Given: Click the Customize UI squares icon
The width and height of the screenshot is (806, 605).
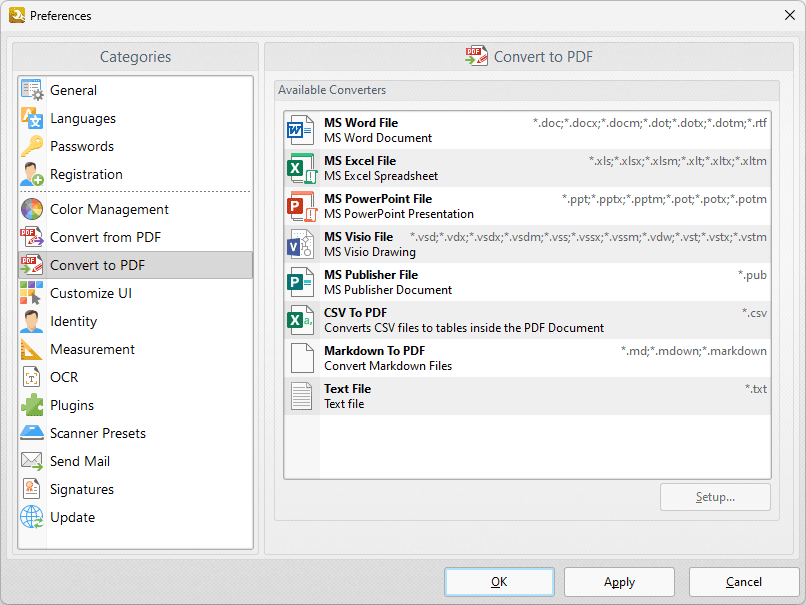Looking at the screenshot, I should (x=32, y=293).
